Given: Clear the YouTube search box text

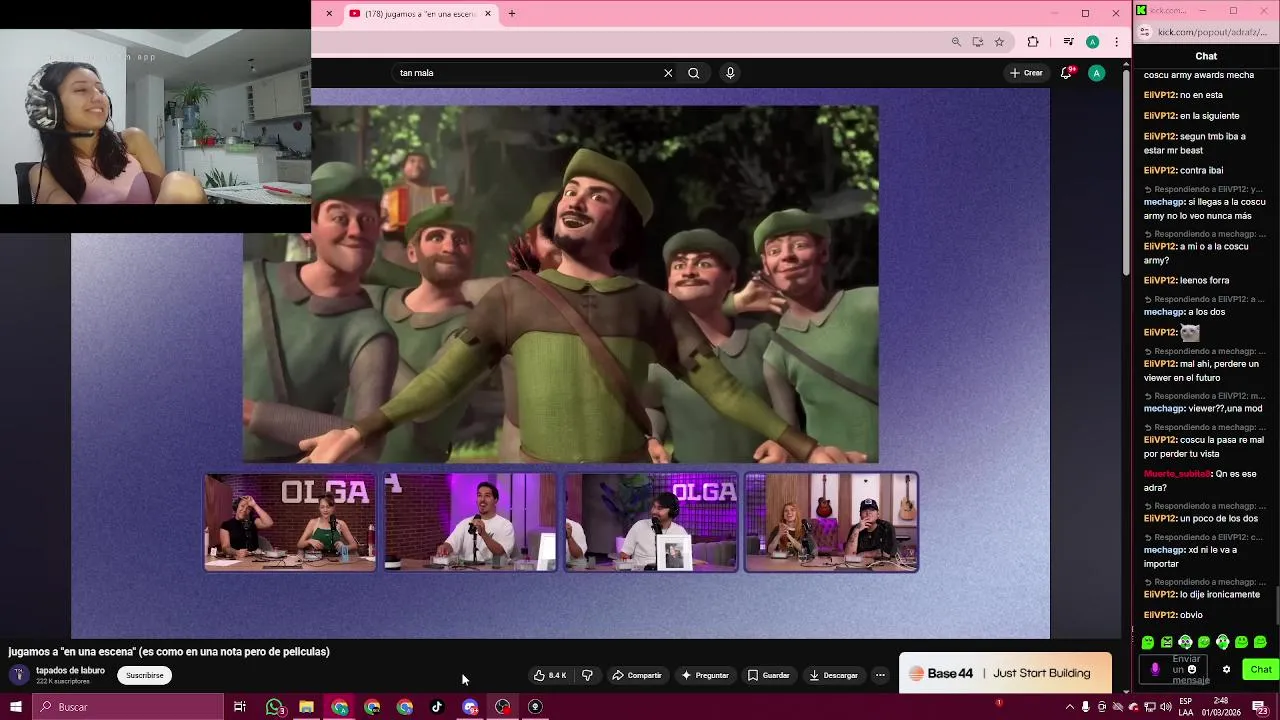Looking at the screenshot, I should (x=668, y=73).
